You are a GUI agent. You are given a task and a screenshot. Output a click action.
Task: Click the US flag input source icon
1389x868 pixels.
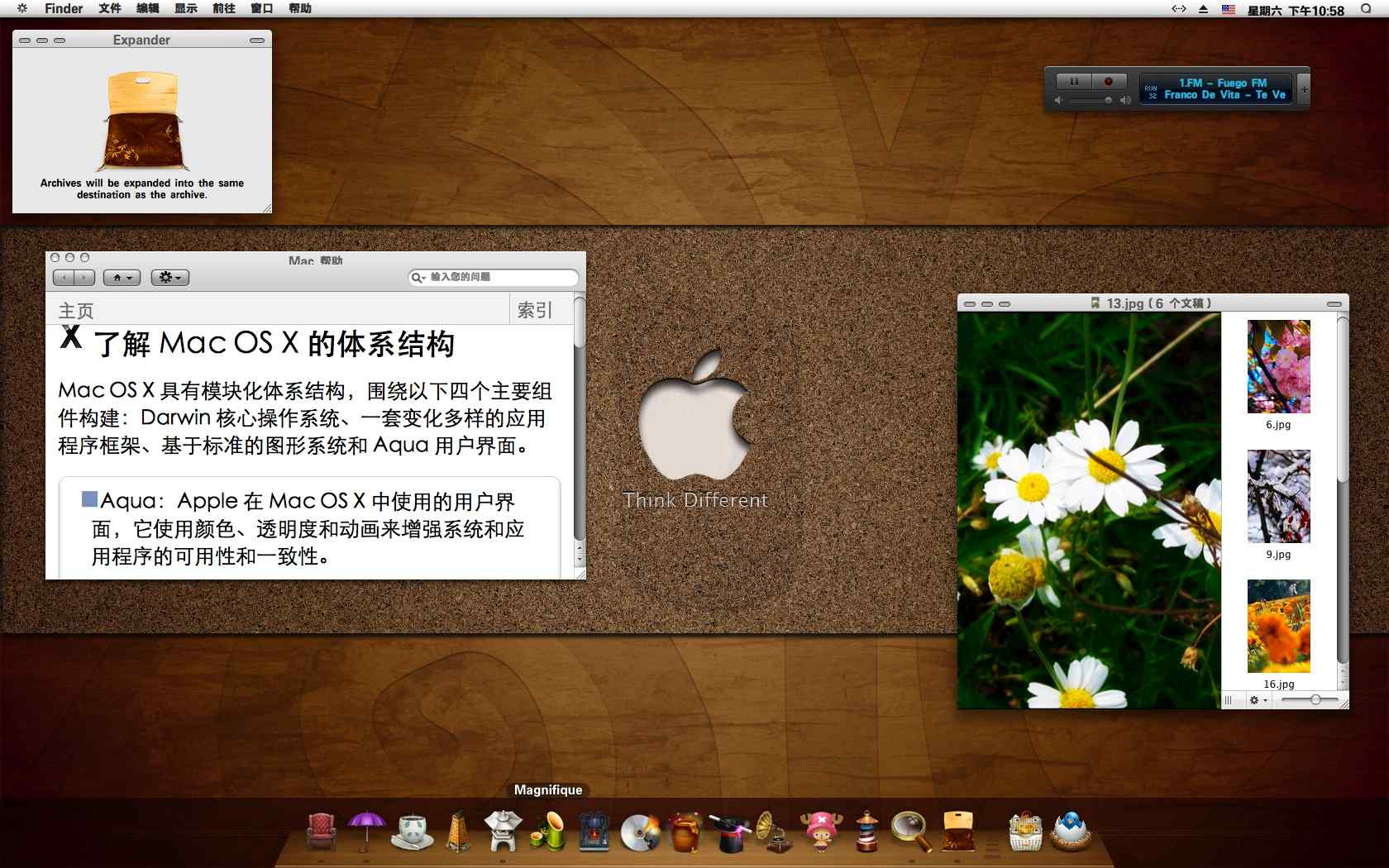tap(1229, 9)
